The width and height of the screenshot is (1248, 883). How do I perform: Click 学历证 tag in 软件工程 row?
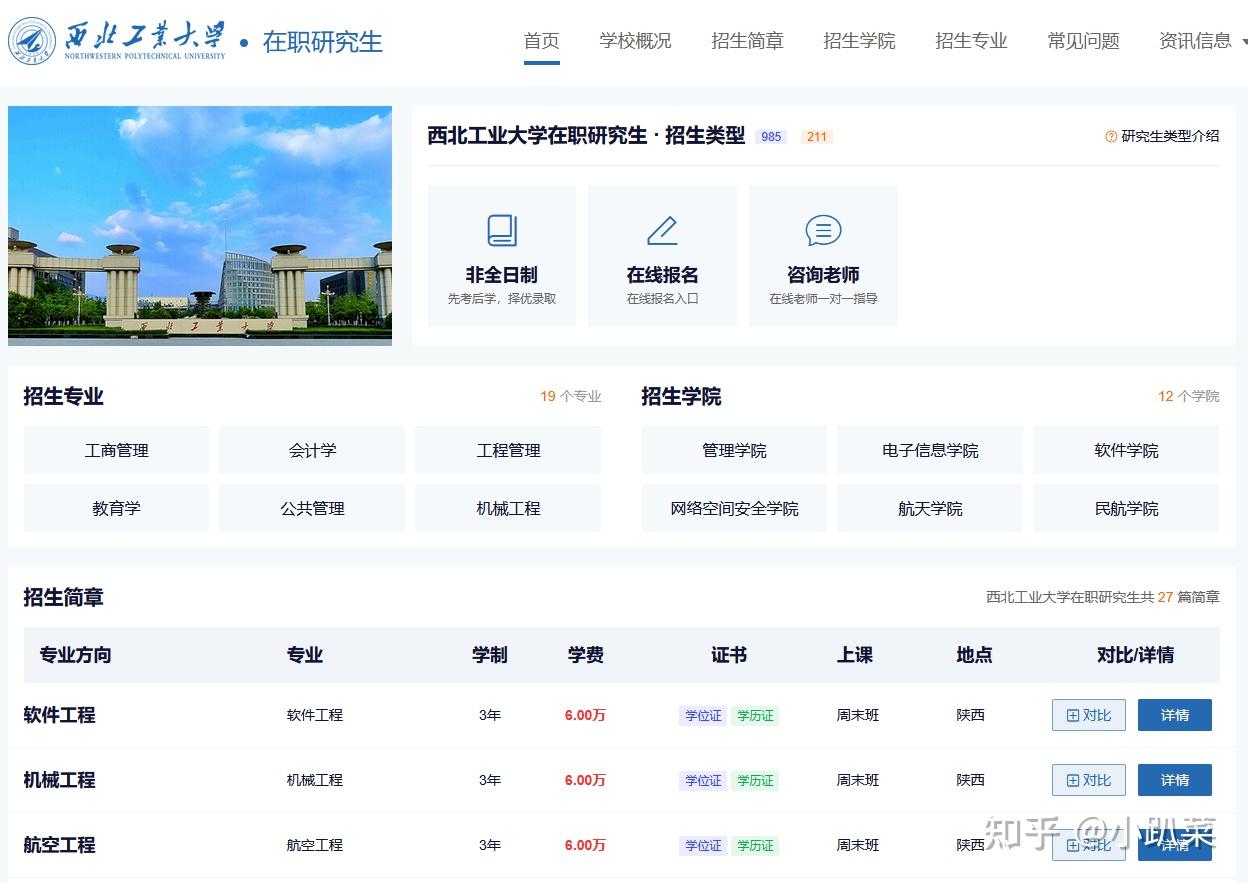[755, 716]
